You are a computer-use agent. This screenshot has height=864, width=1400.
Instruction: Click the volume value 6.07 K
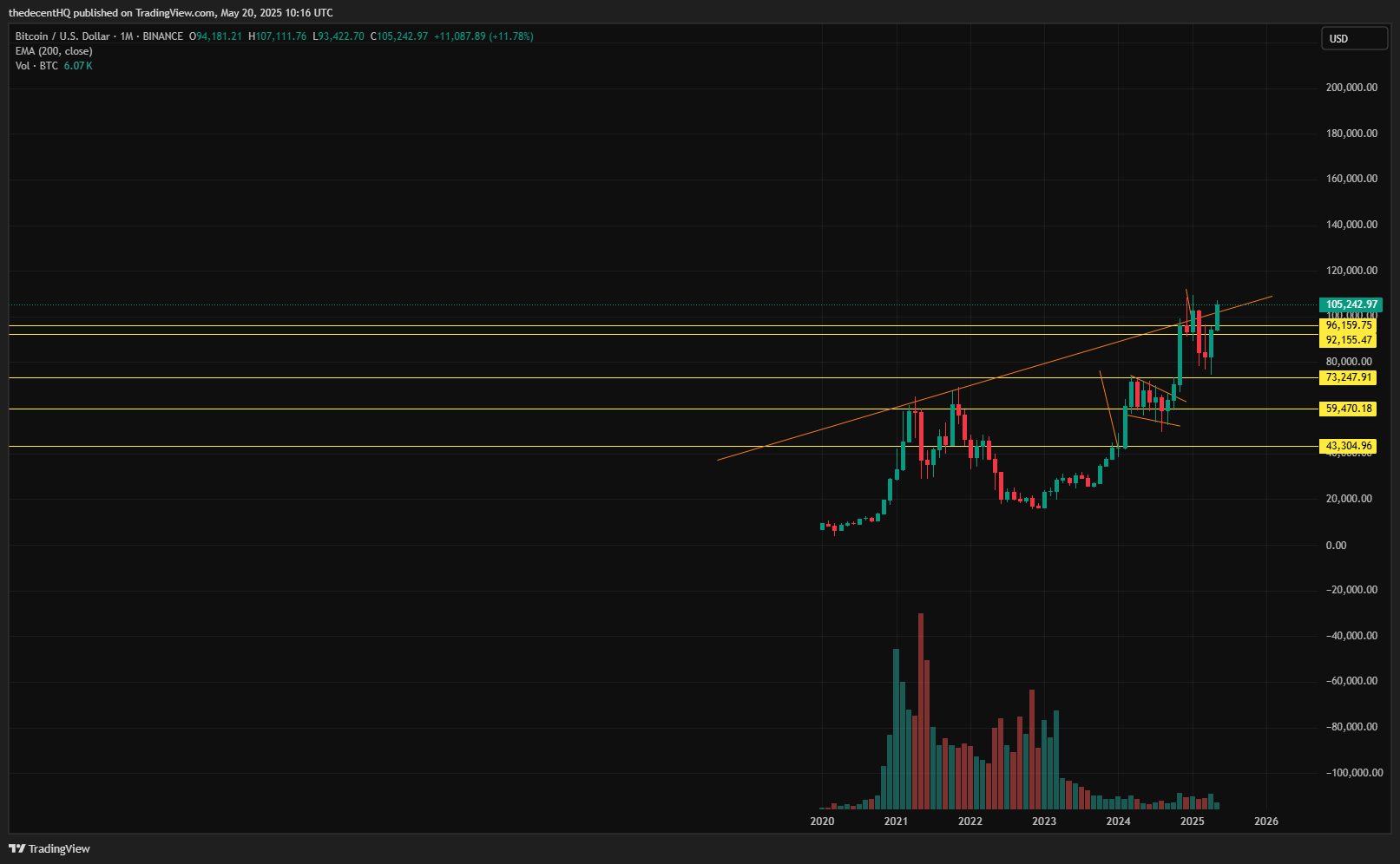point(78,66)
